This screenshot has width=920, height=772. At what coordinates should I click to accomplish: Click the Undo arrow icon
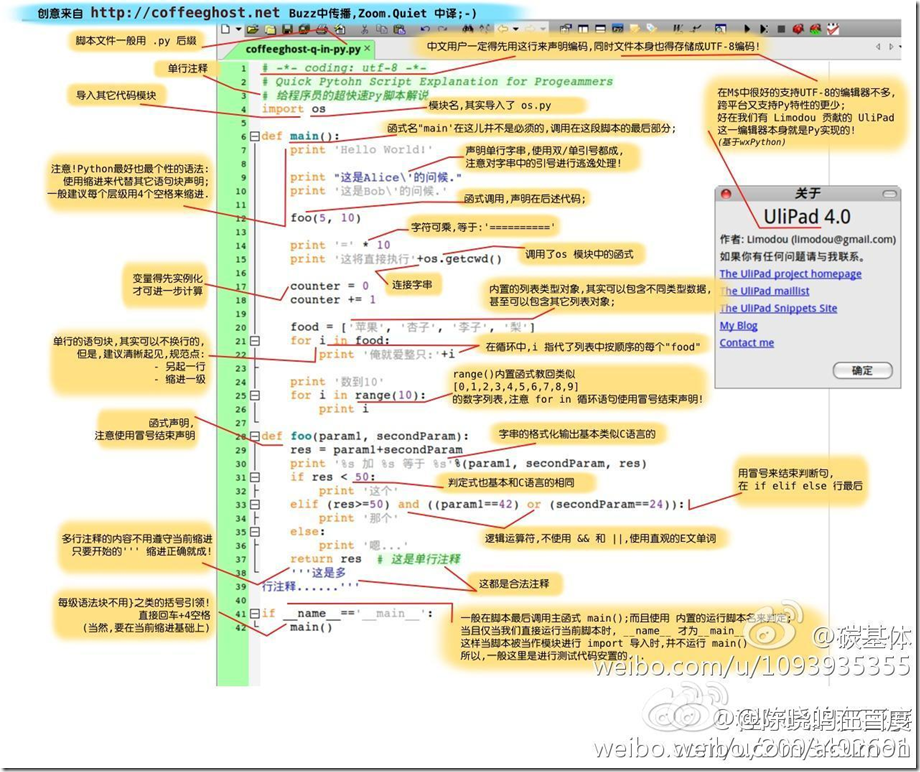[425, 29]
